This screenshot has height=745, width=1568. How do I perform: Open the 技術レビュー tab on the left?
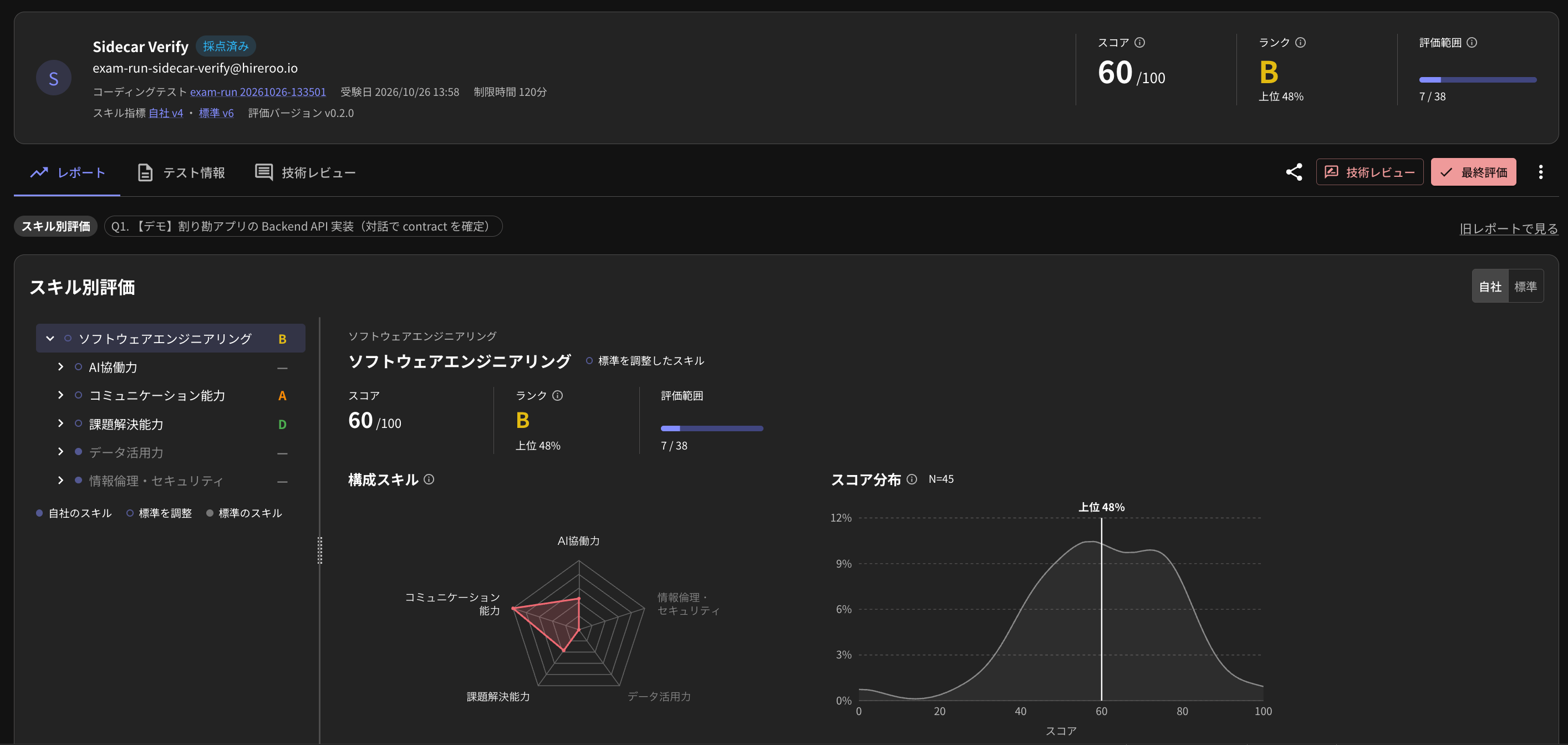pyautogui.click(x=306, y=173)
